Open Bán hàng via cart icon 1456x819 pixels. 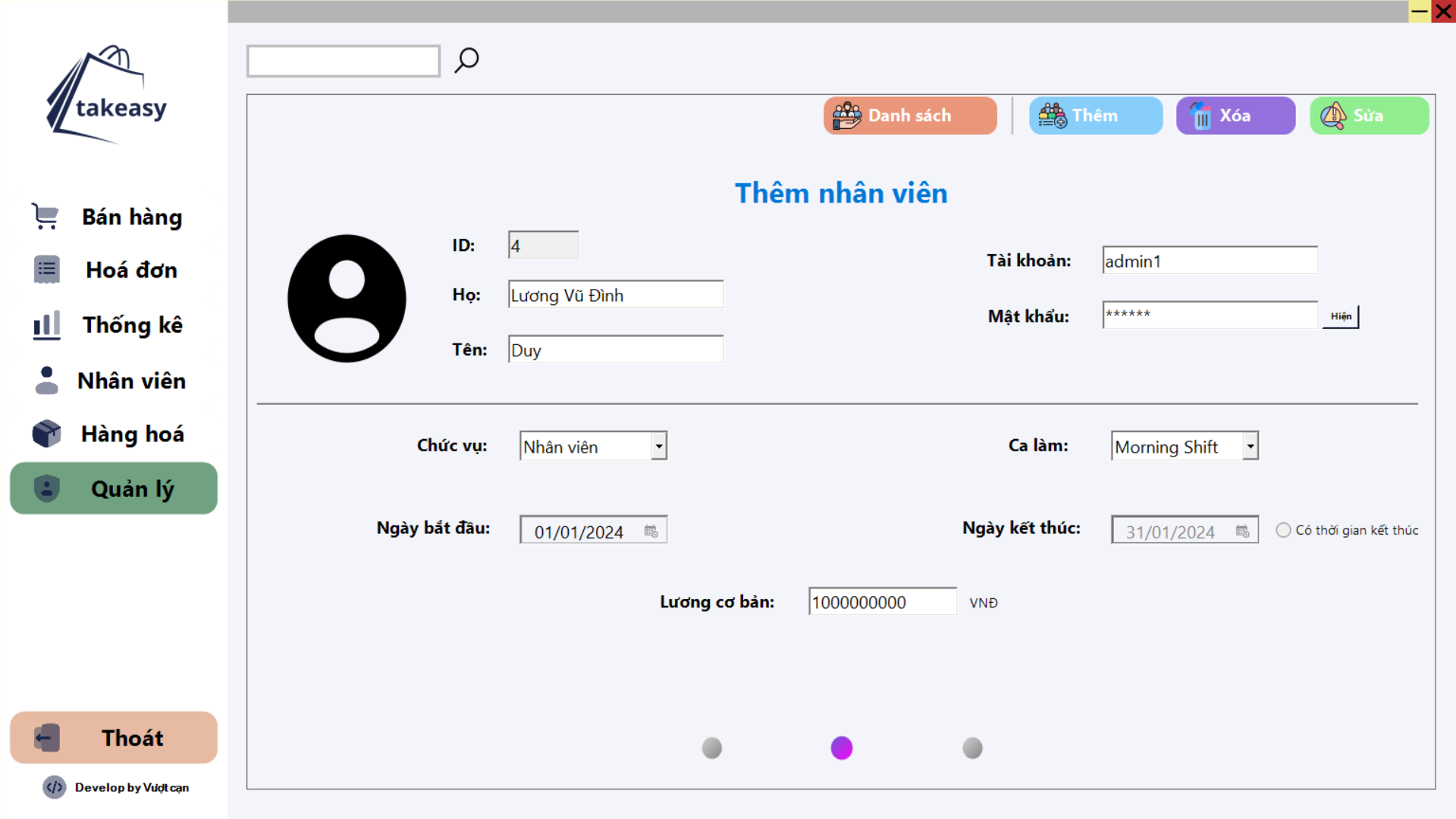[x=45, y=216]
